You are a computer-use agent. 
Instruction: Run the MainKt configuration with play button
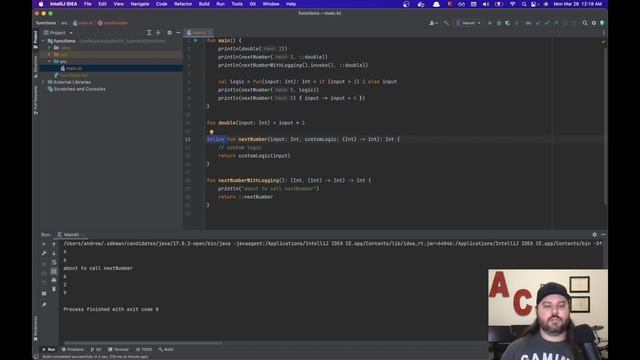point(490,23)
